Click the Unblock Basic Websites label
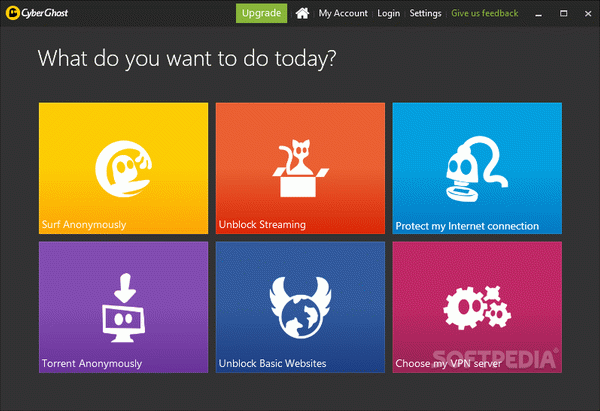The image size is (600, 411). point(272,364)
